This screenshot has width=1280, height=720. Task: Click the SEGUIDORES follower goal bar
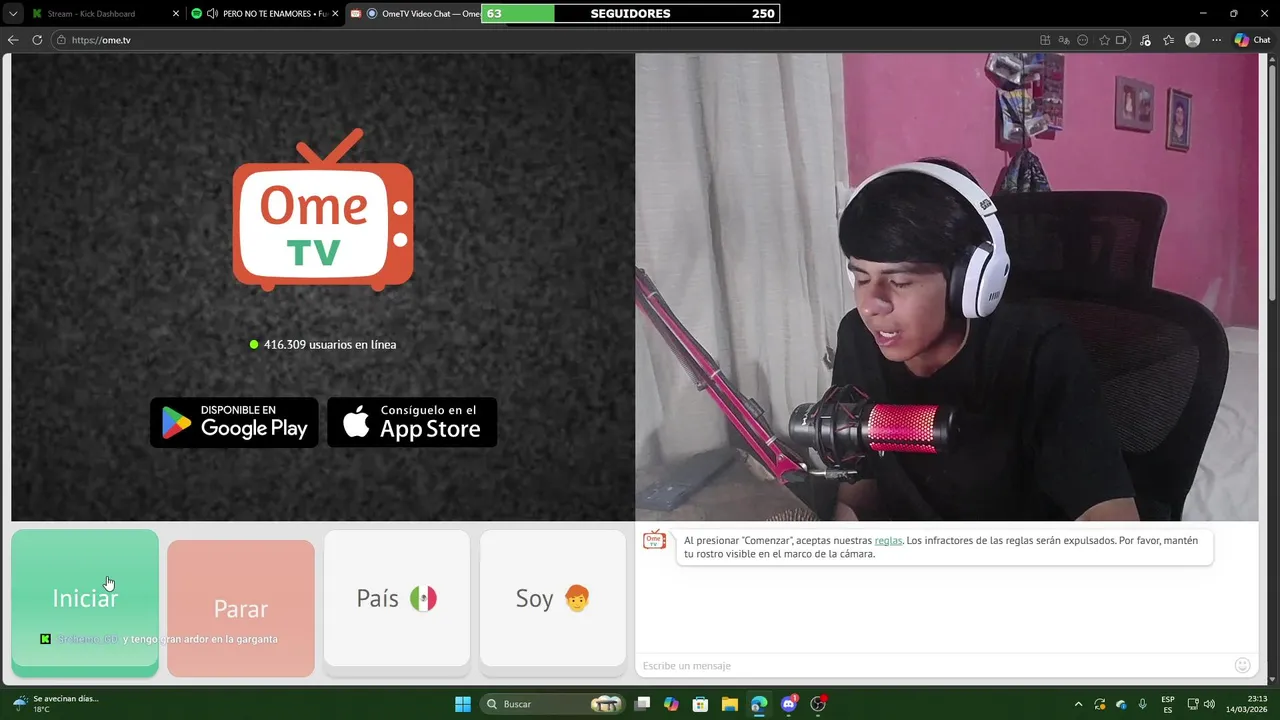(630, 14)
